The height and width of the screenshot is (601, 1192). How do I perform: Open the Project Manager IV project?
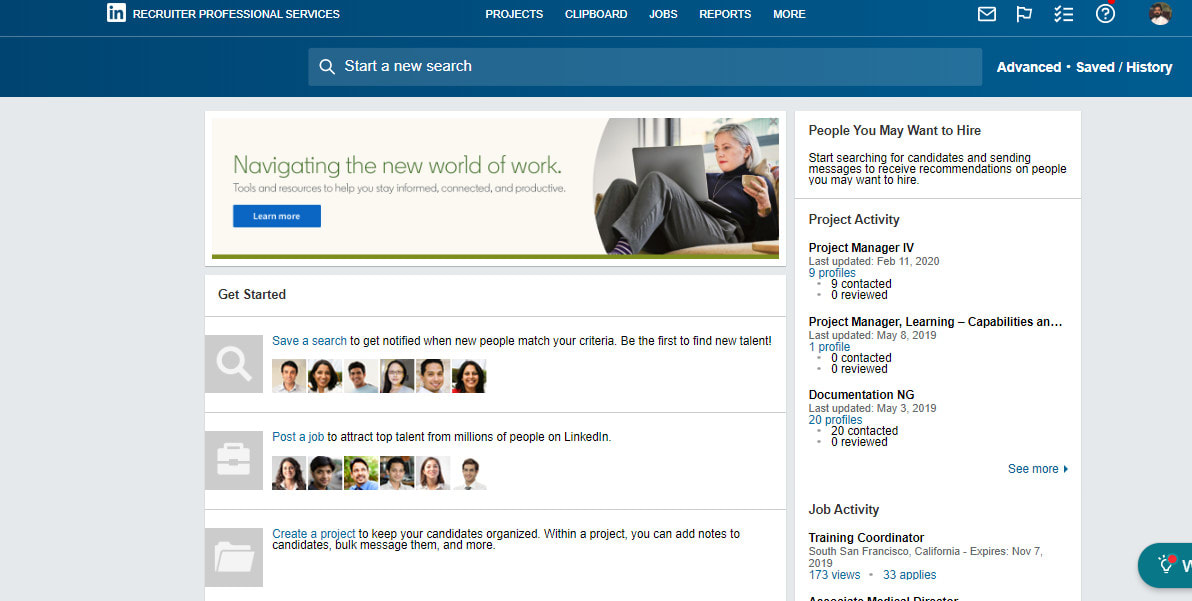[x=861, y=248]
